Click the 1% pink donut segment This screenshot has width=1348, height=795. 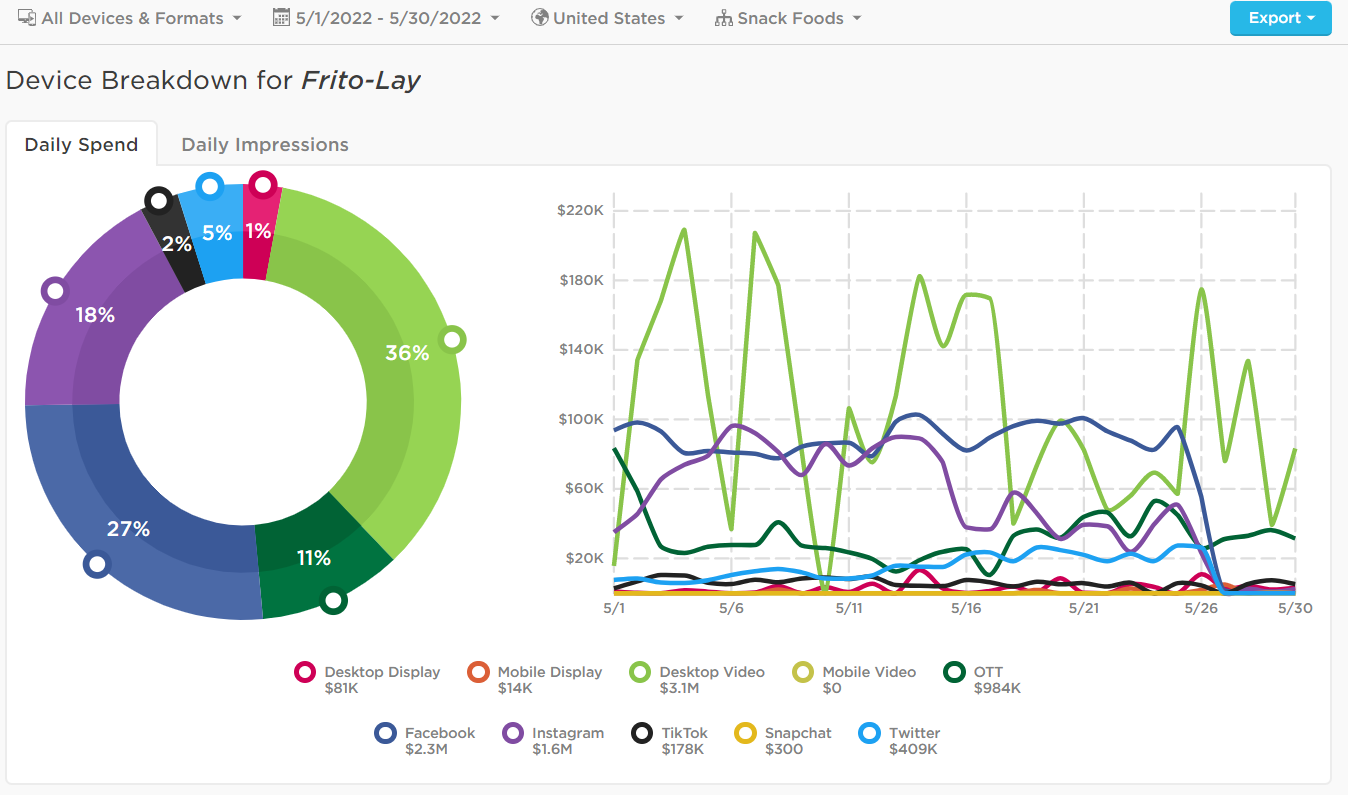258,231
